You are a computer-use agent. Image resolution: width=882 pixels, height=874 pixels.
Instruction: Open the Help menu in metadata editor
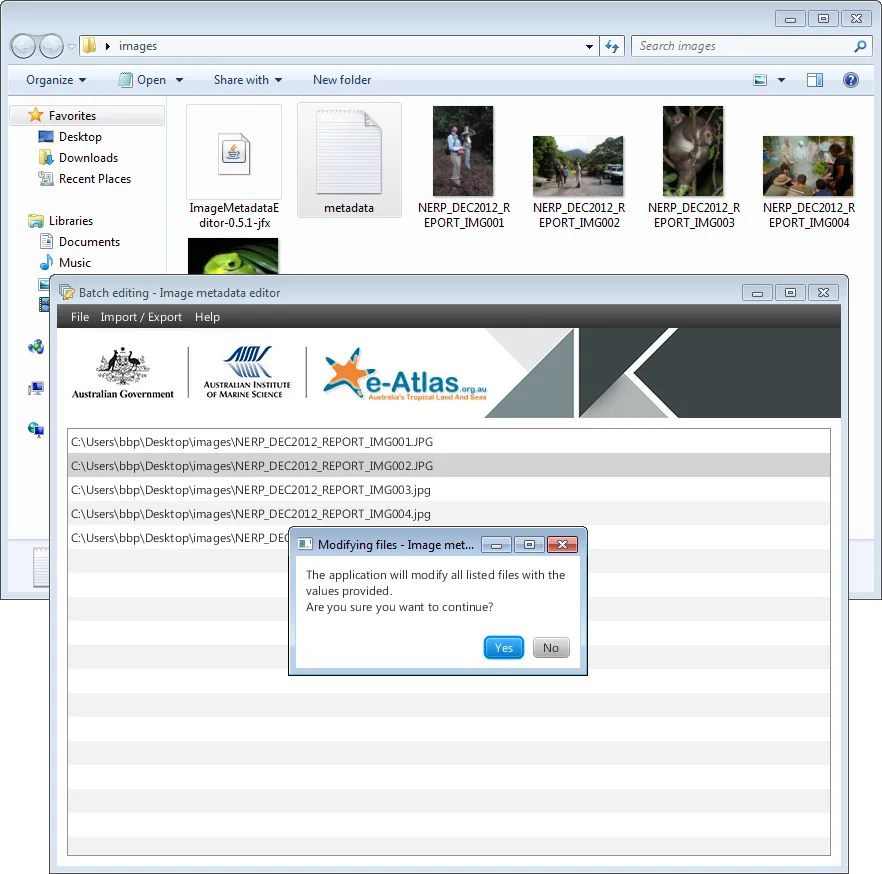pos(207,317)
